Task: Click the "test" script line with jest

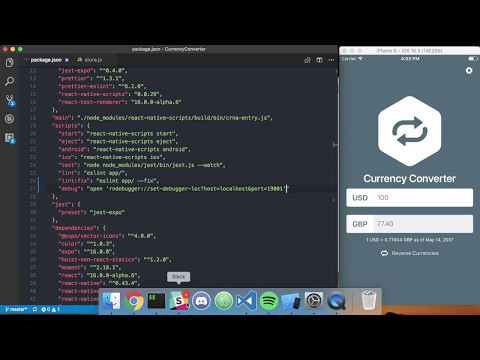Action: 142,165
